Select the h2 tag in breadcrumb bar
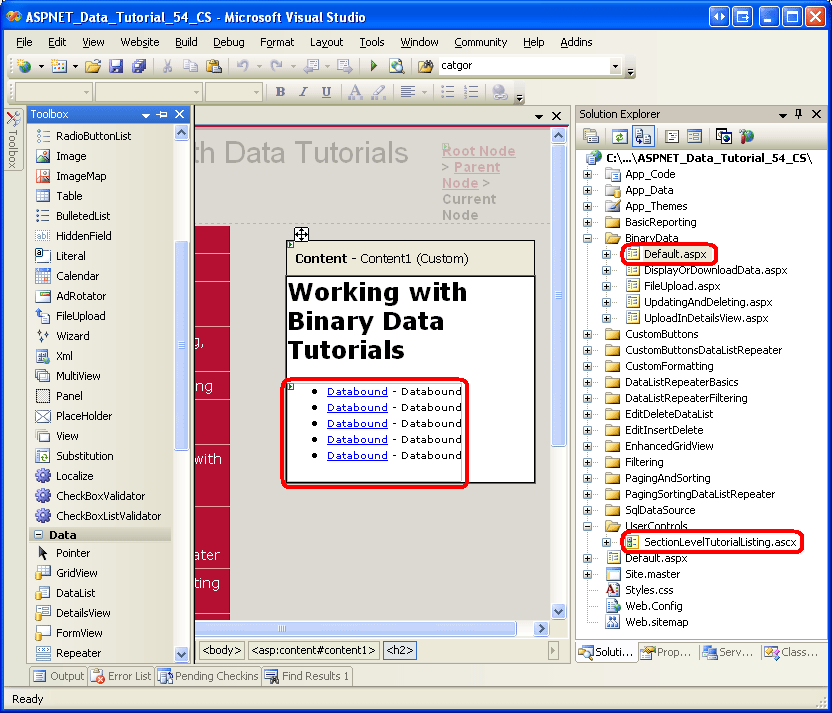 pyautogui.click(x=400, y=650)
